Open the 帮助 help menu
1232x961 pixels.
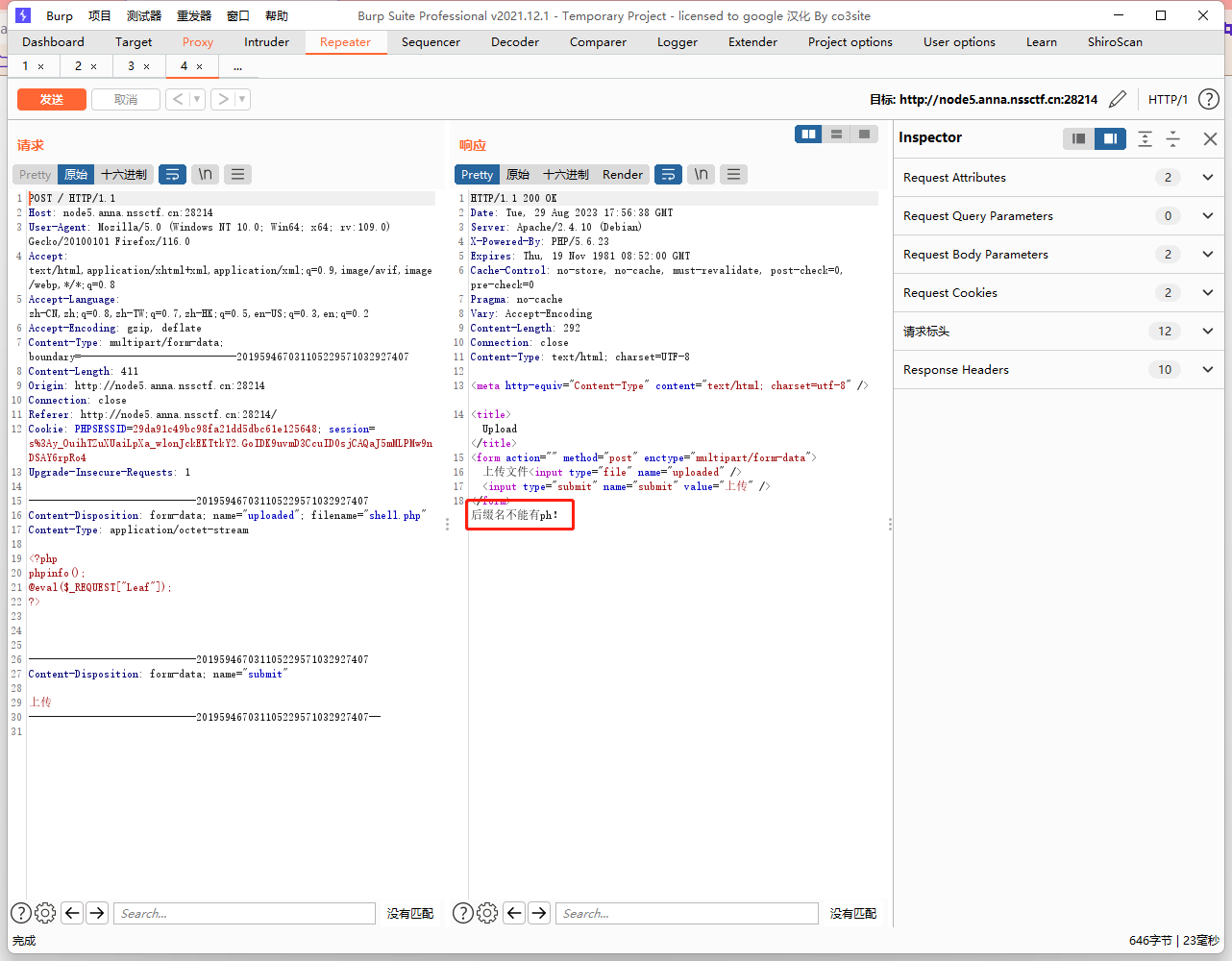point(277,15)
